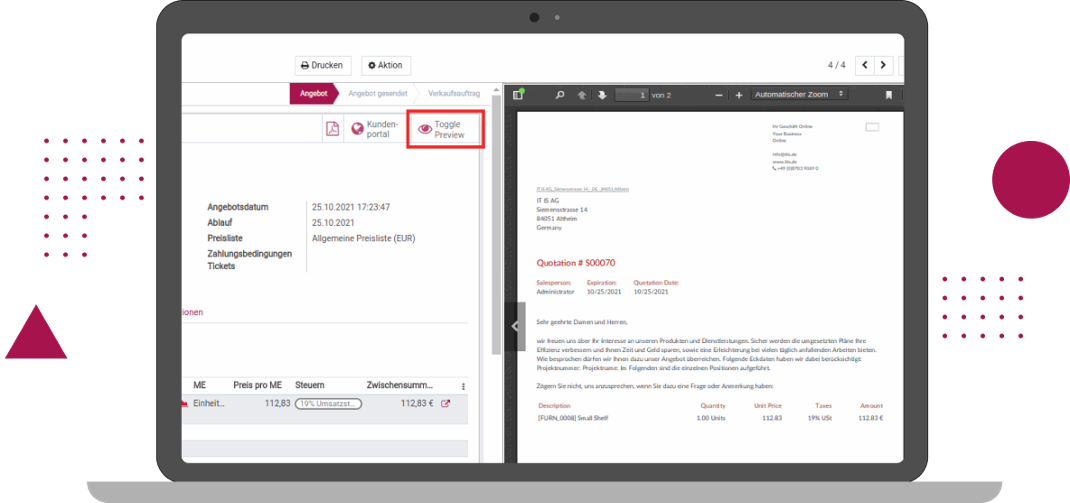Open search in the PDF viewer
Viewport: 1070px width, 503px height.
(x=560, y=95)
